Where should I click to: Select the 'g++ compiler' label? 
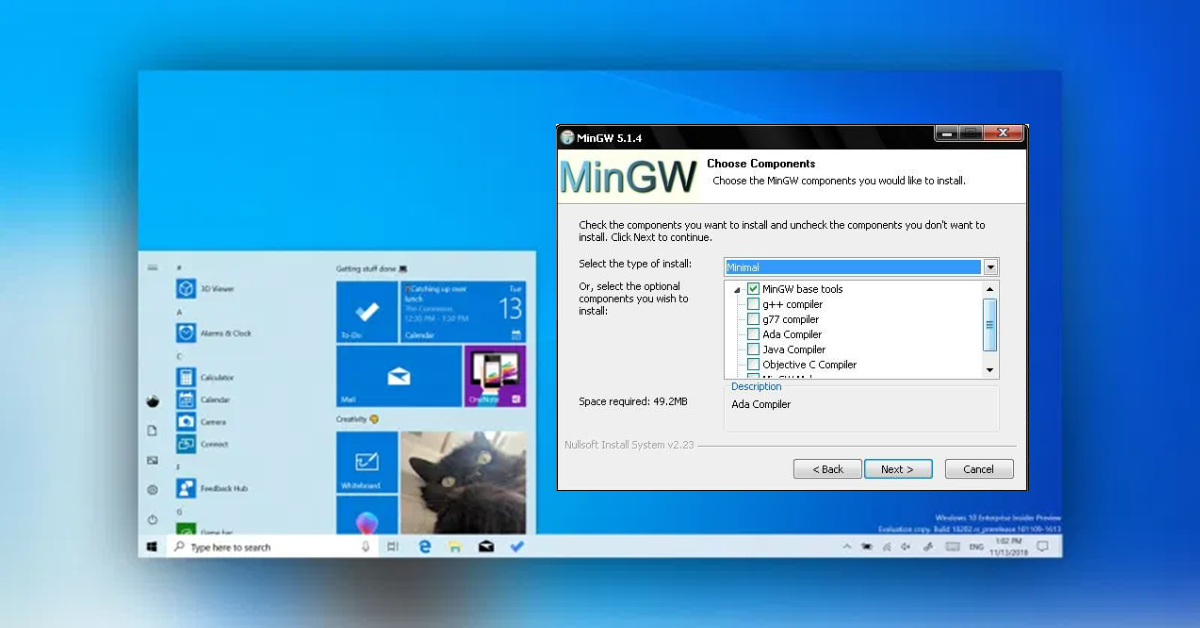point(792,304)
